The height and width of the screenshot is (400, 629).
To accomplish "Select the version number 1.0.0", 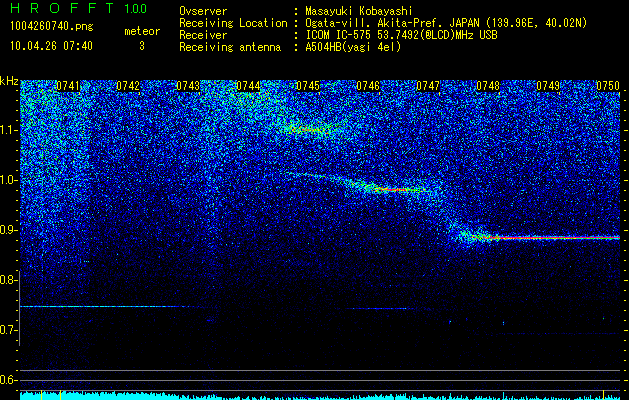I will coord(136,8).
